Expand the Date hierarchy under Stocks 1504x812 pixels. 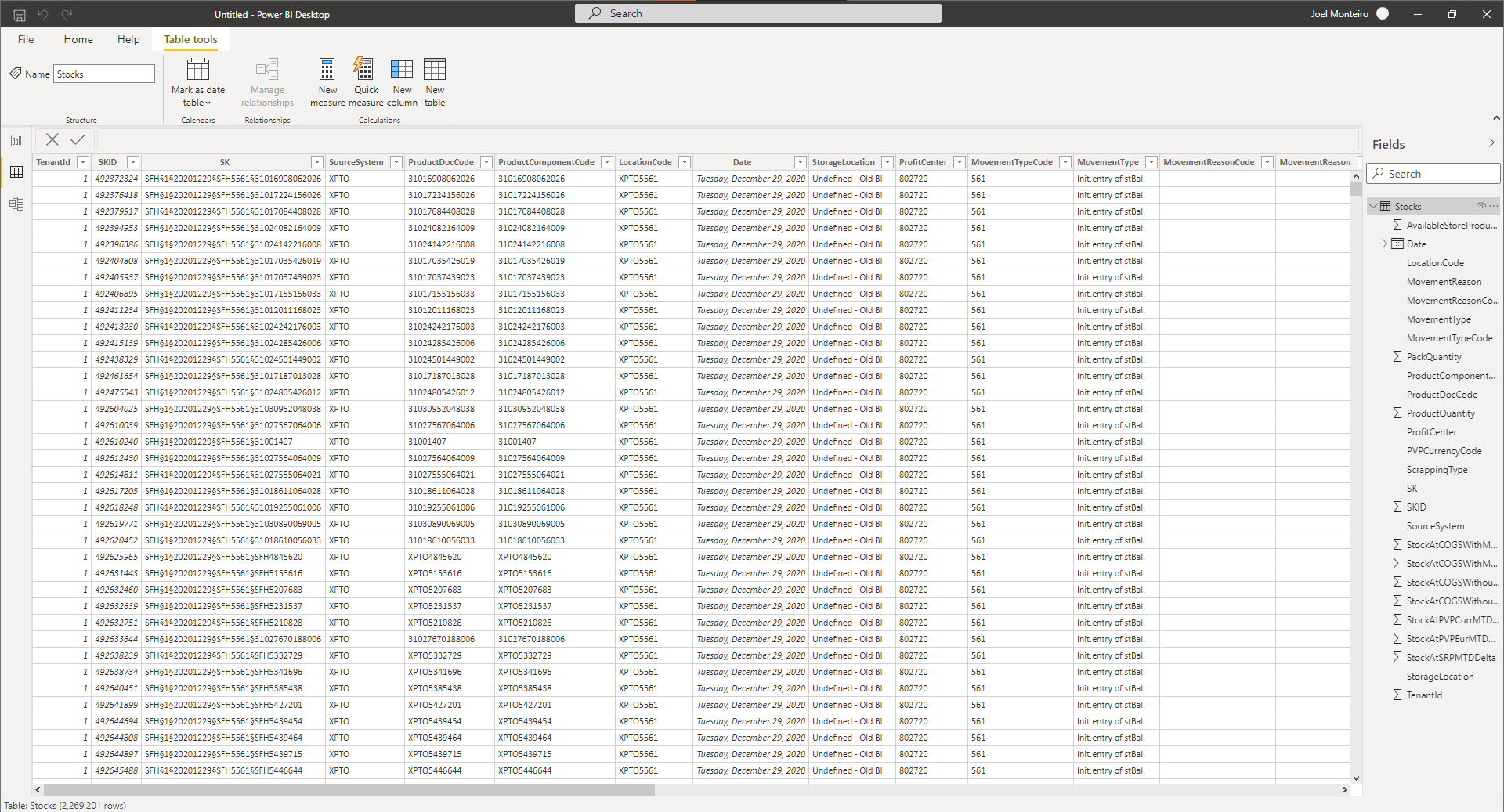pos(1385,244)
